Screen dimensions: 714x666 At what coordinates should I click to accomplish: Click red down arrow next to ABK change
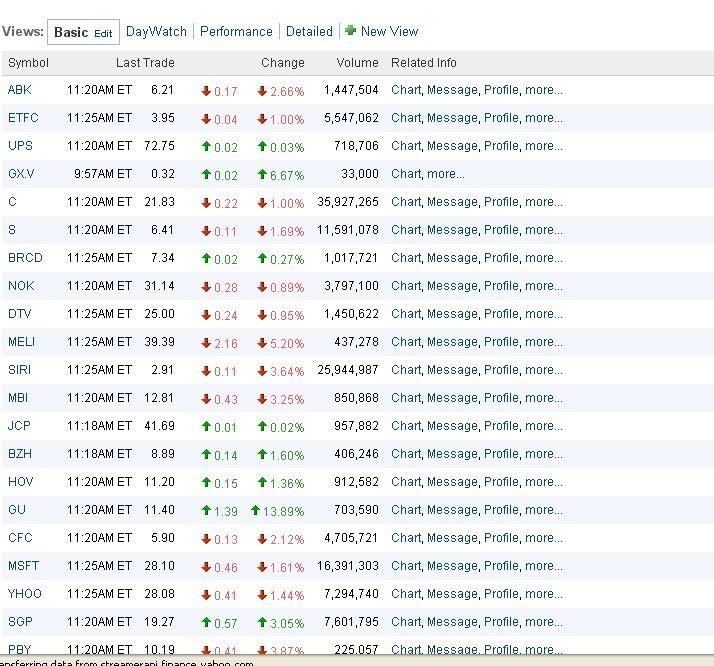tap(206, 91)
